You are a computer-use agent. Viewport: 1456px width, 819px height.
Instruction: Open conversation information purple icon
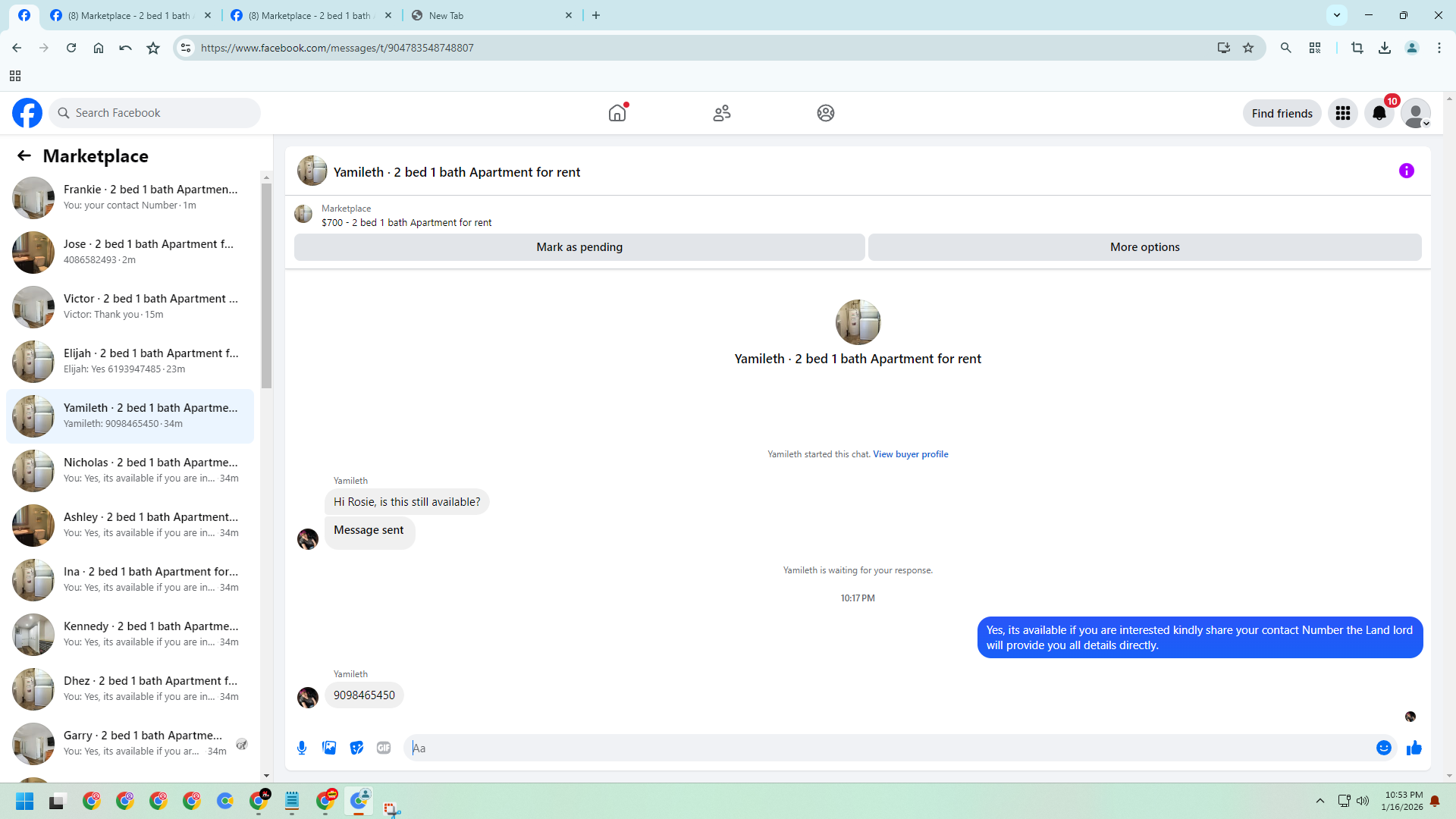coord(1407,171)
